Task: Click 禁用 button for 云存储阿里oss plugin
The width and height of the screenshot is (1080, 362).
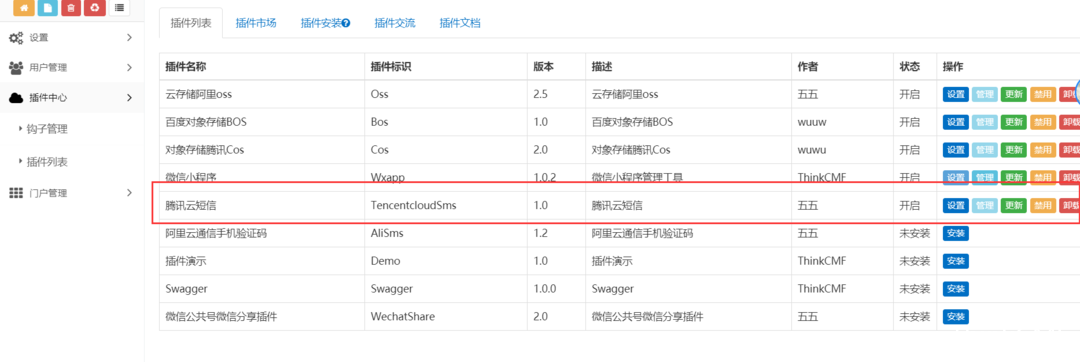Action: coord(1043,94)
